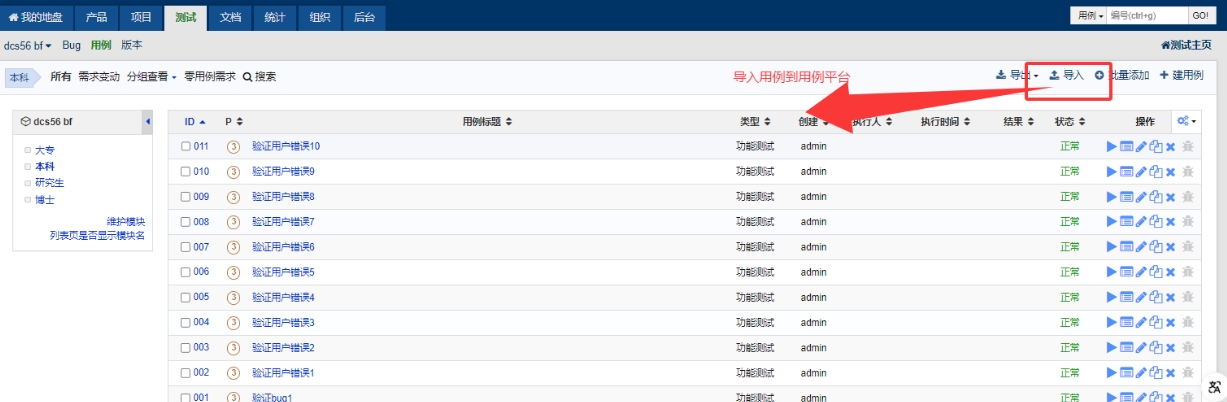Sort by the P priority column
The width and height of the screenshot is (1227, 402).
pyautogui.click(x=234, y=121)
